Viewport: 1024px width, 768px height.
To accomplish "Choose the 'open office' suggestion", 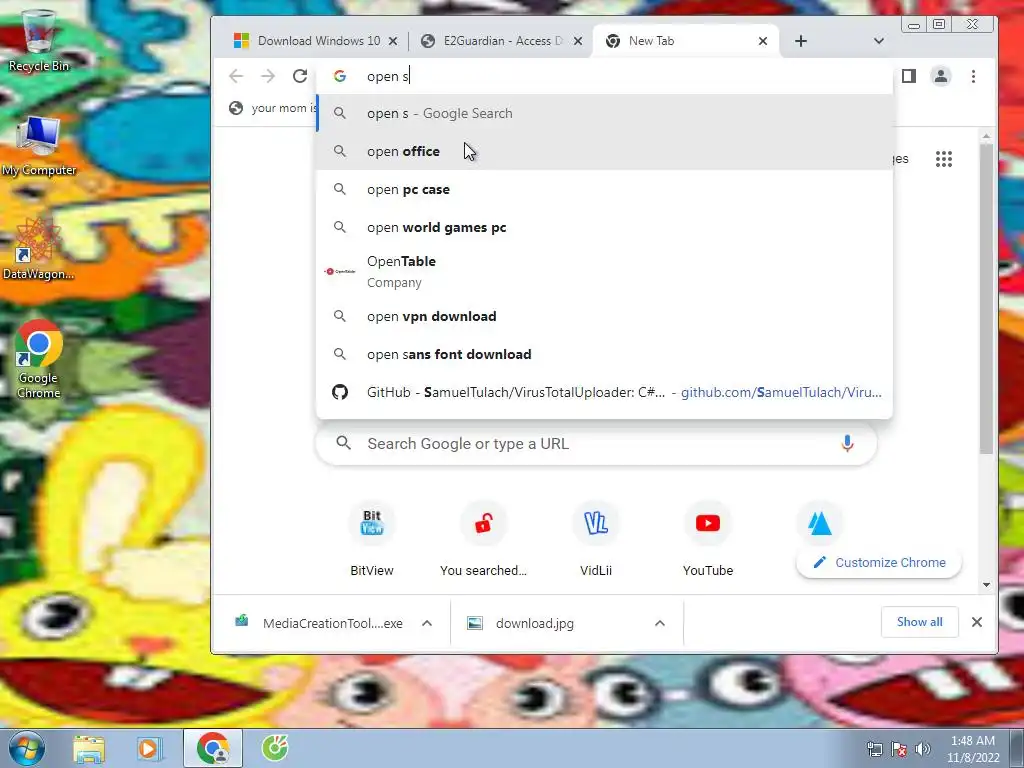I will point(604,151).
